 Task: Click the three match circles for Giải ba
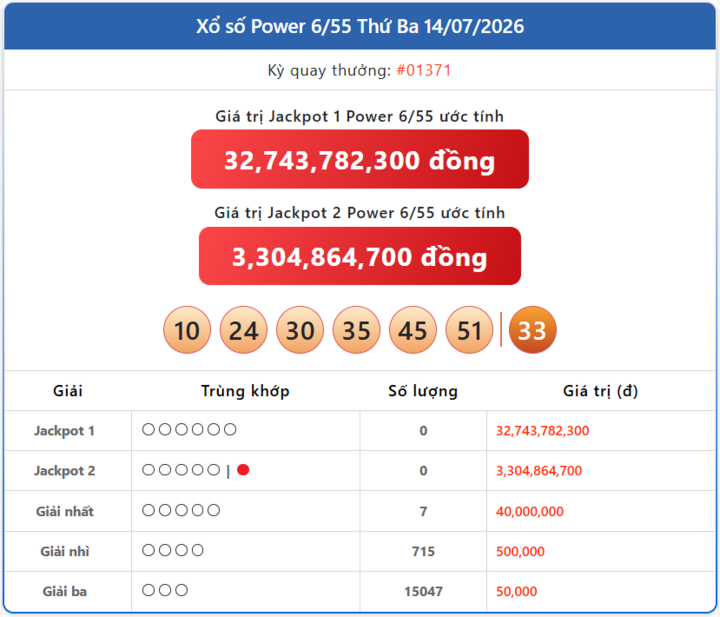[165, 590]
